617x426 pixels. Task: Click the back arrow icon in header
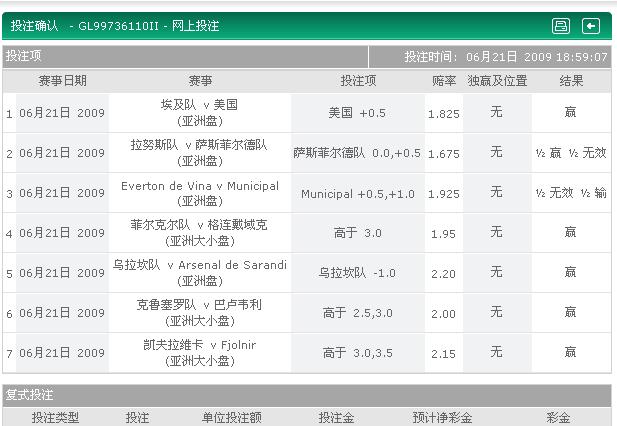coord(591,26)
